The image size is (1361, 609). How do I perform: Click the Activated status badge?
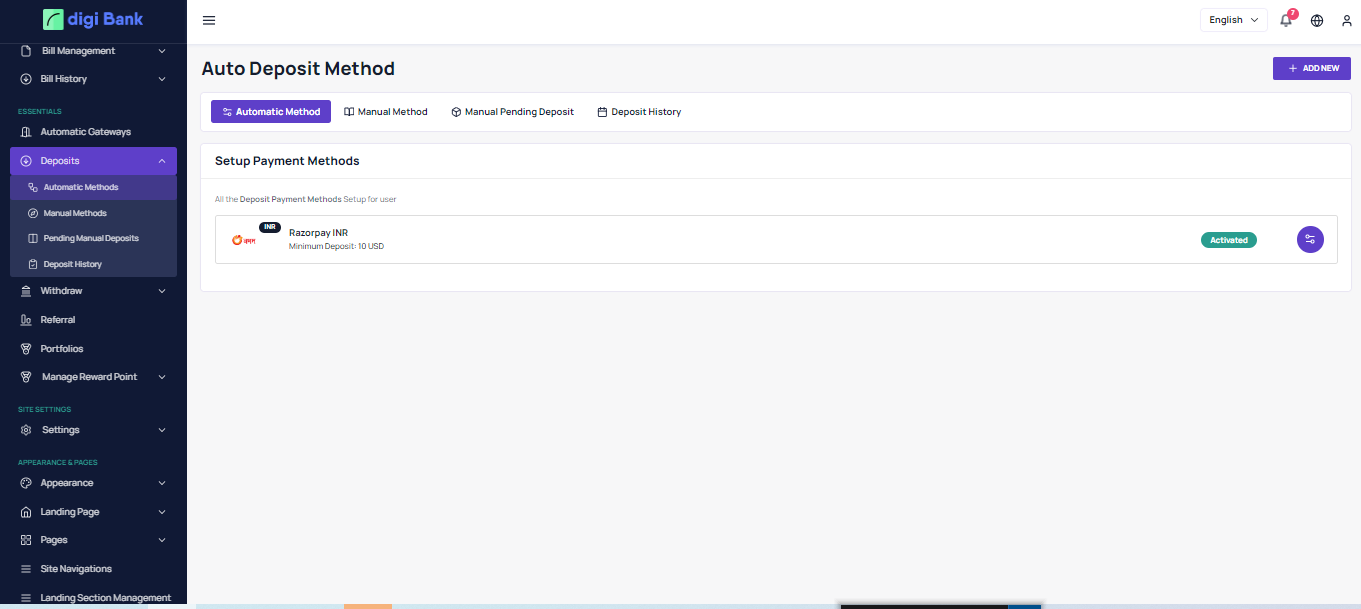pyautogui.click(x=1228, y=240)
